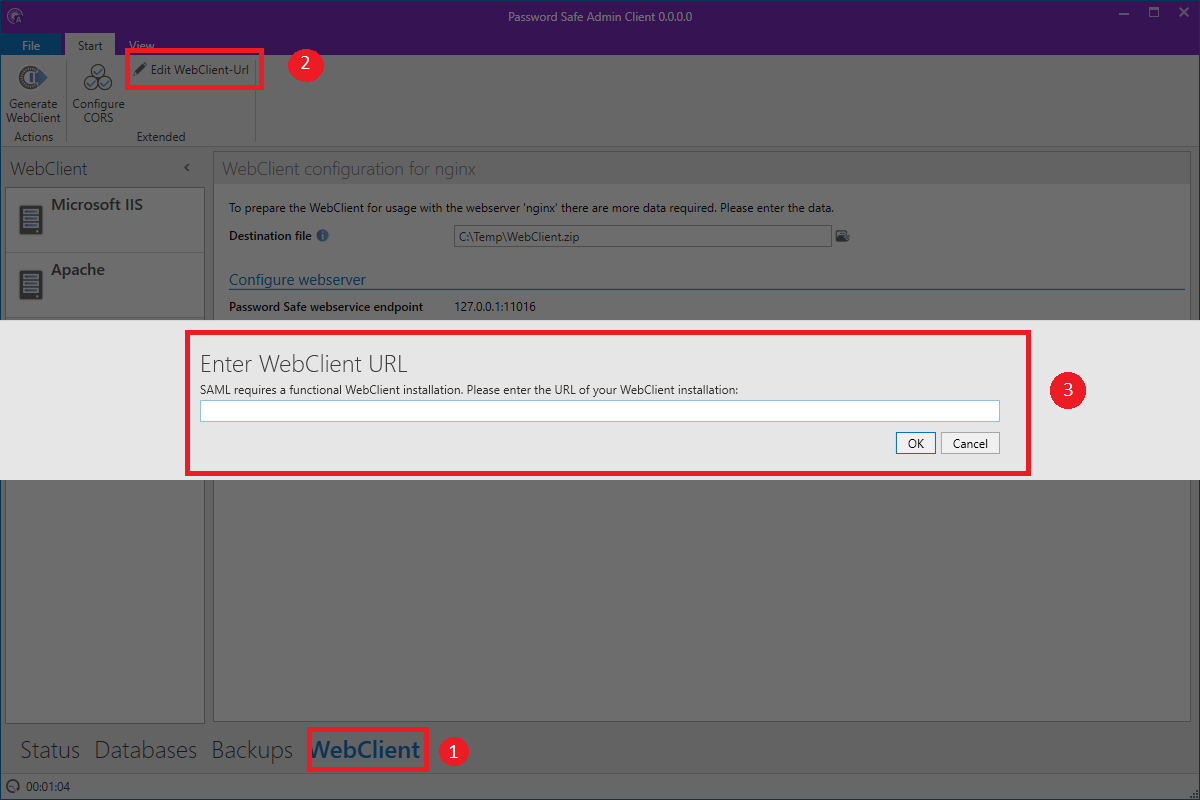1200x800 pixels.
Task: Cancel the Enter WebClient URL dialog
Action: [970, 443]
